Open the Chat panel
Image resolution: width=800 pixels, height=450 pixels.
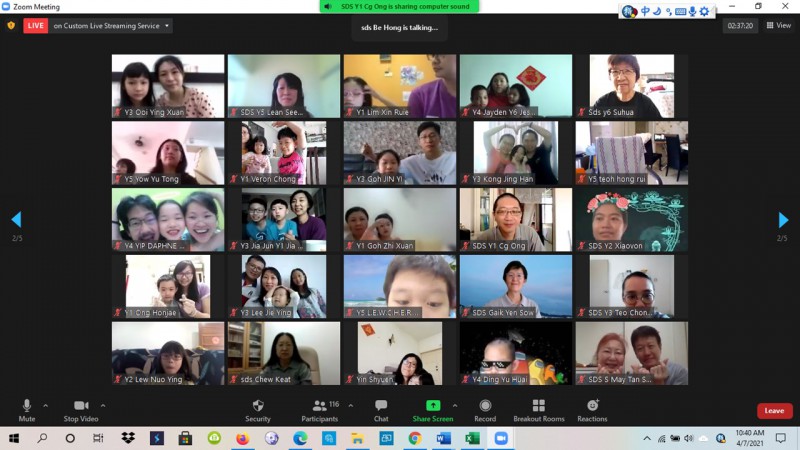coord(381,409)
